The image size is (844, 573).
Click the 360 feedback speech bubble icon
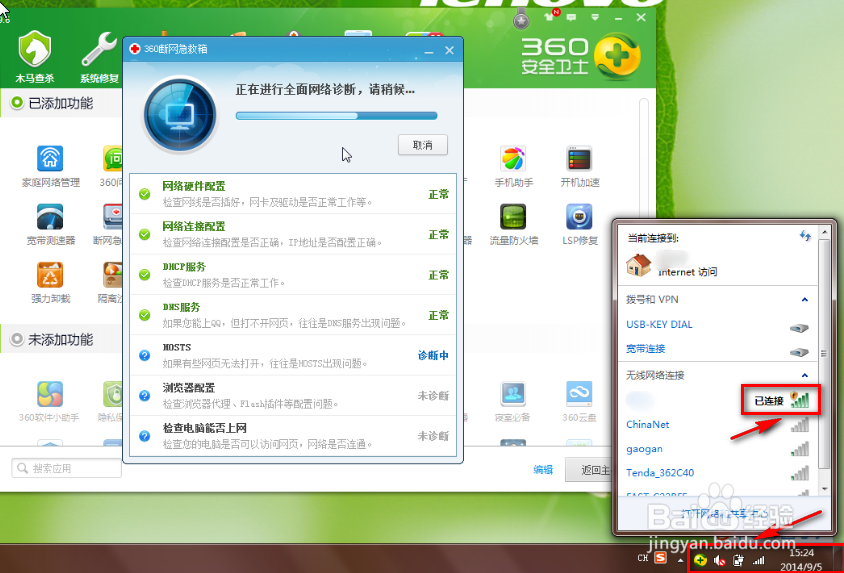pos(571,18)
